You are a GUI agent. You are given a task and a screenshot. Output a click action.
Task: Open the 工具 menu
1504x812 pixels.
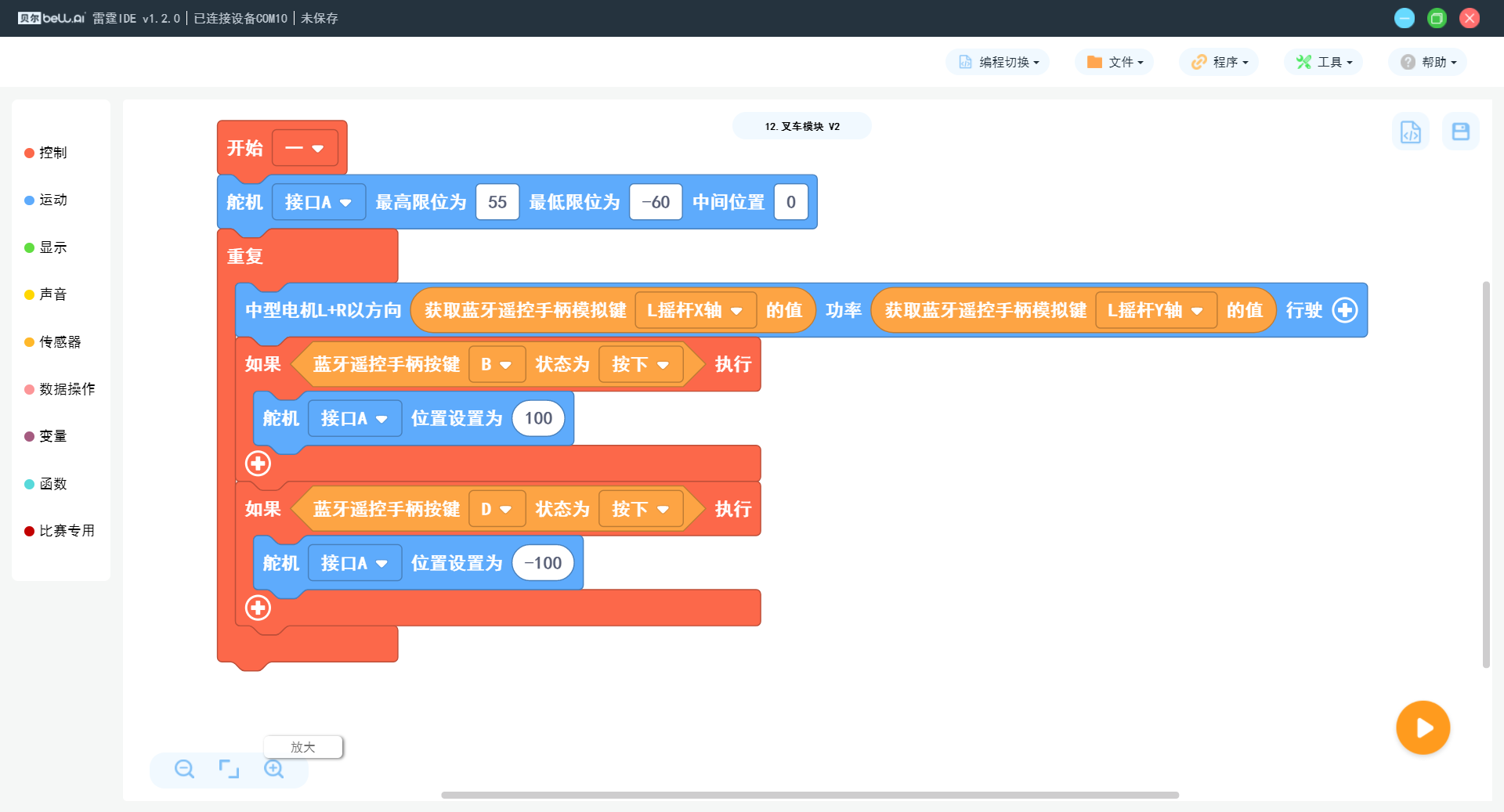1323,62
